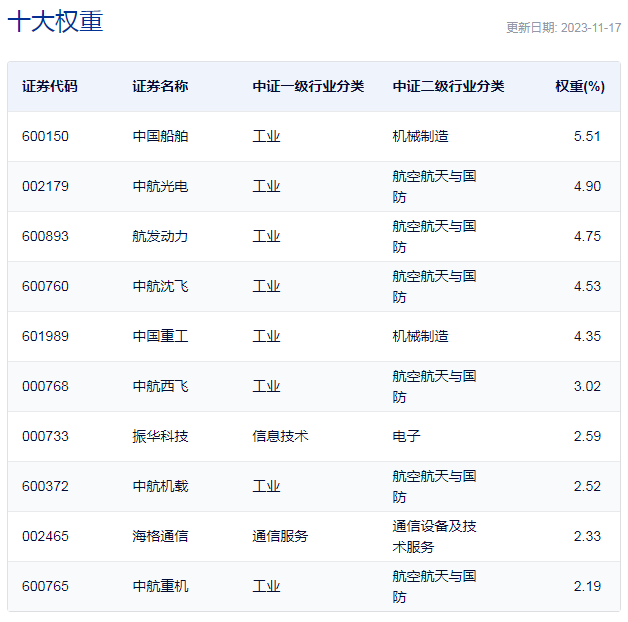Click the 通信设备及技术服务 sub-industry cell
Image resolution: width=628 pixels, height=622 pixels.
(434, 536)
